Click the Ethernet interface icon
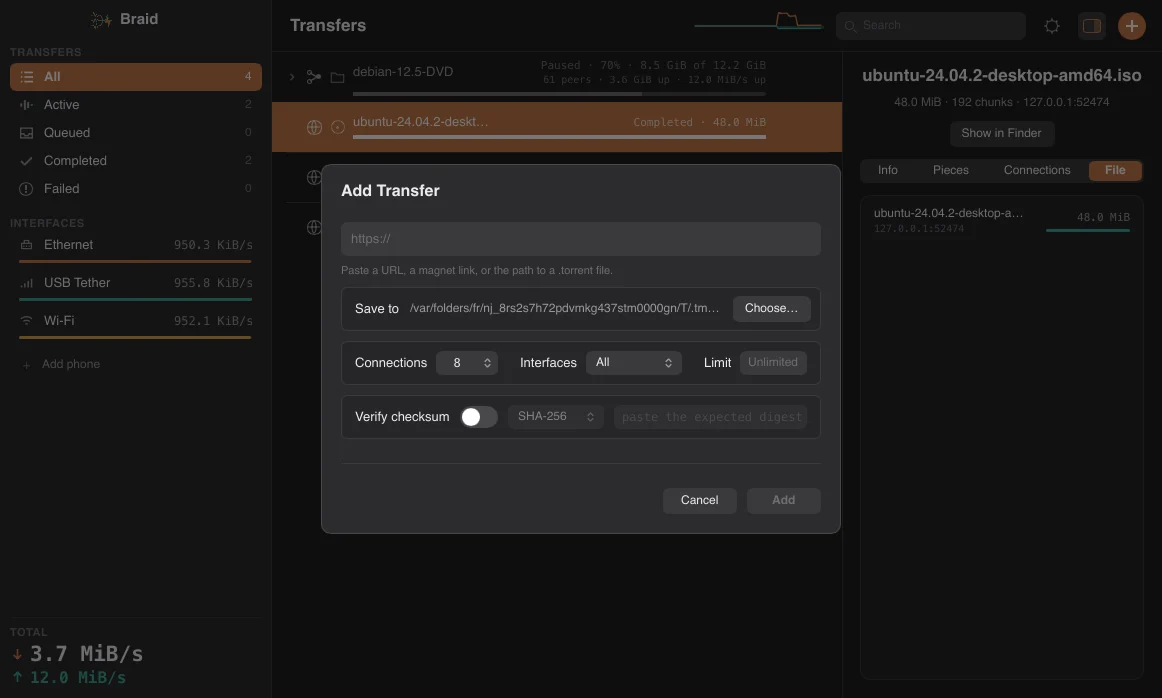Screen dimensions: 1162x698 27,245
